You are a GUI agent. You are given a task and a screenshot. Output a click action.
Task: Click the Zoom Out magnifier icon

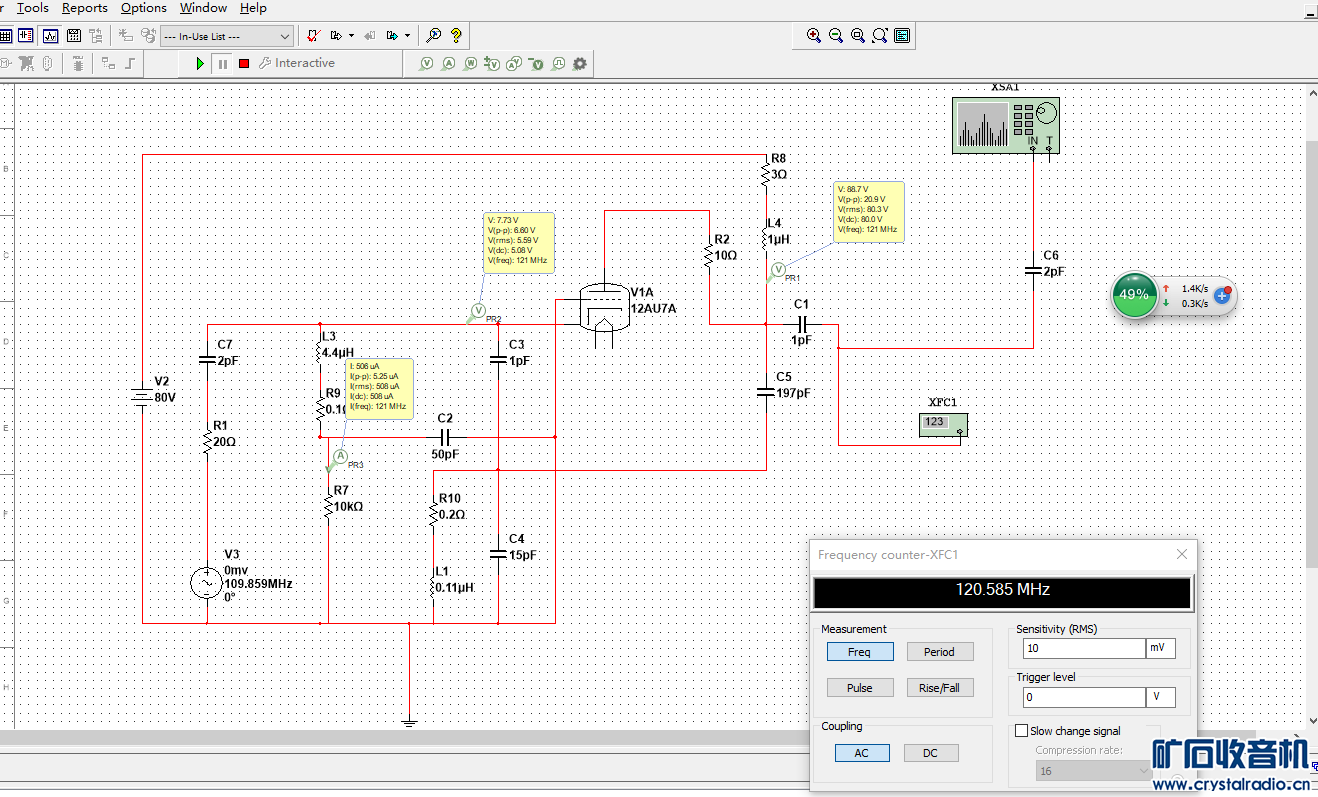coord(836,35)
